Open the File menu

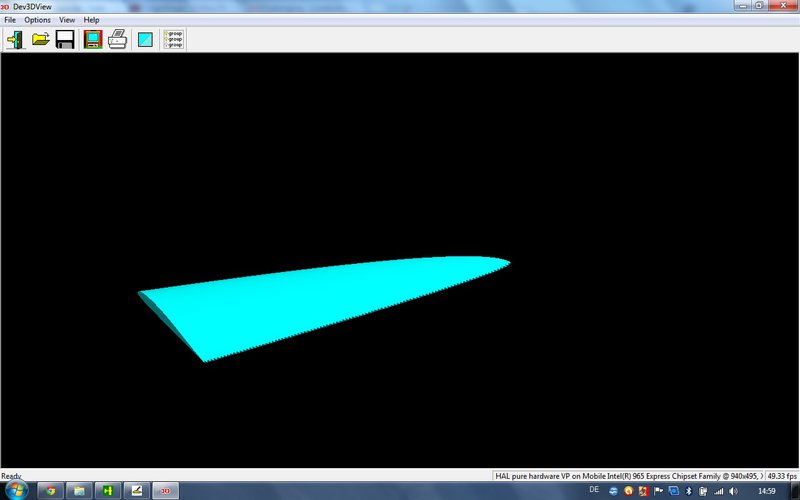pos(10,20)
